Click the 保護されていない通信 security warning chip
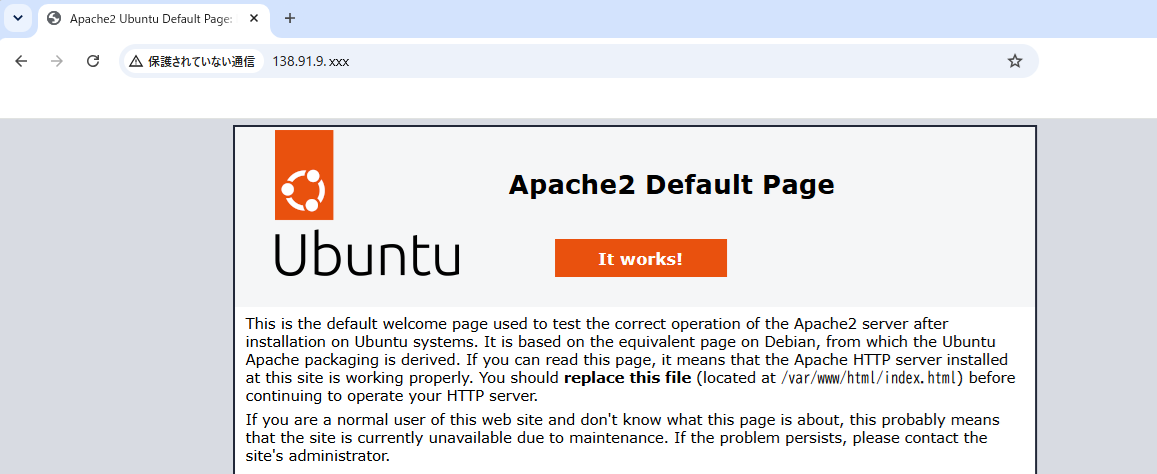 tap(192, 61)
